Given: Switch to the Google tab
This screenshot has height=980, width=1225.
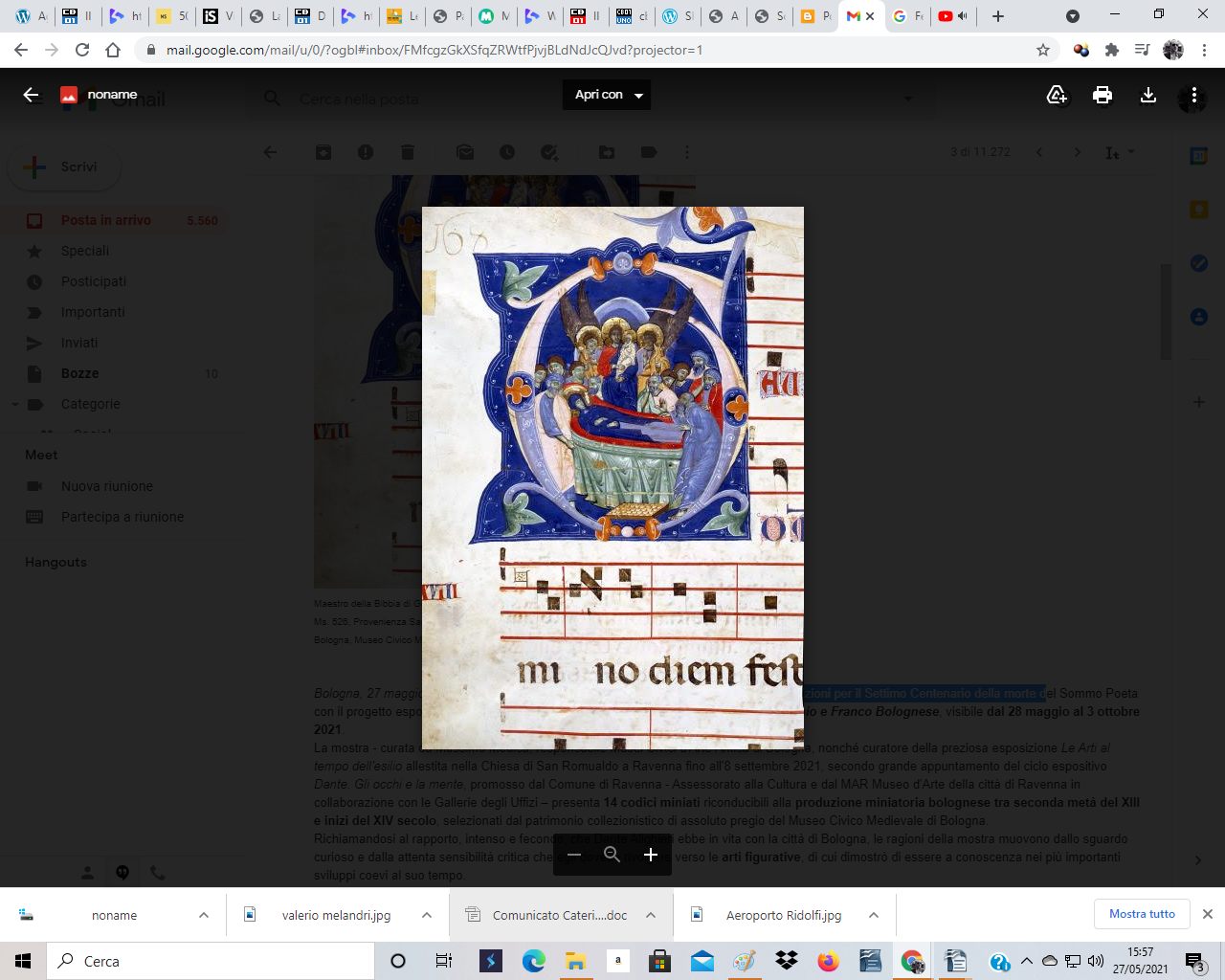Looking at the screenshot, I should click(x=907, y=15).
